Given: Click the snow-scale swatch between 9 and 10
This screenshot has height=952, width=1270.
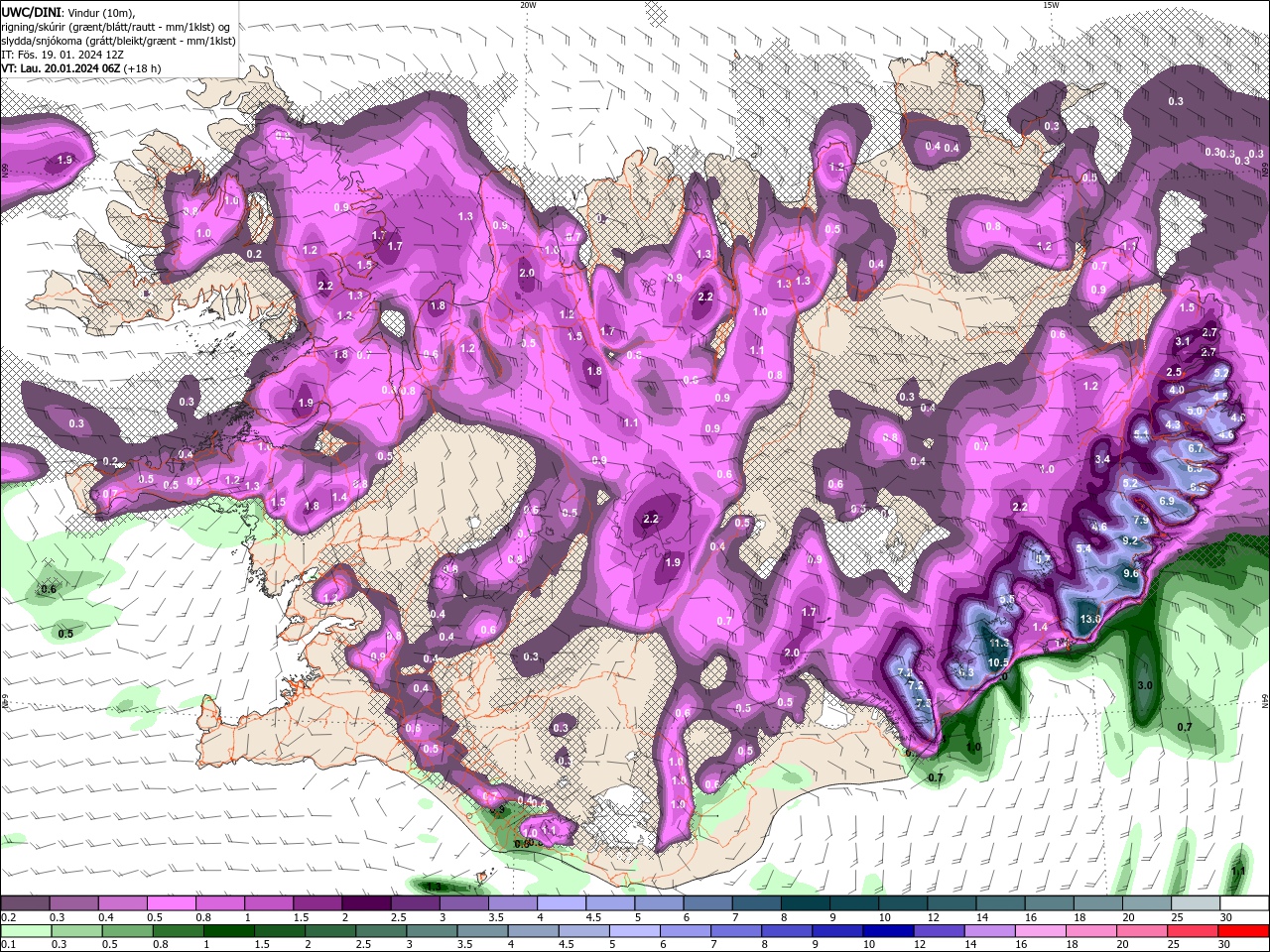Looking at the screenshot, I should click(x=854, y=903).
